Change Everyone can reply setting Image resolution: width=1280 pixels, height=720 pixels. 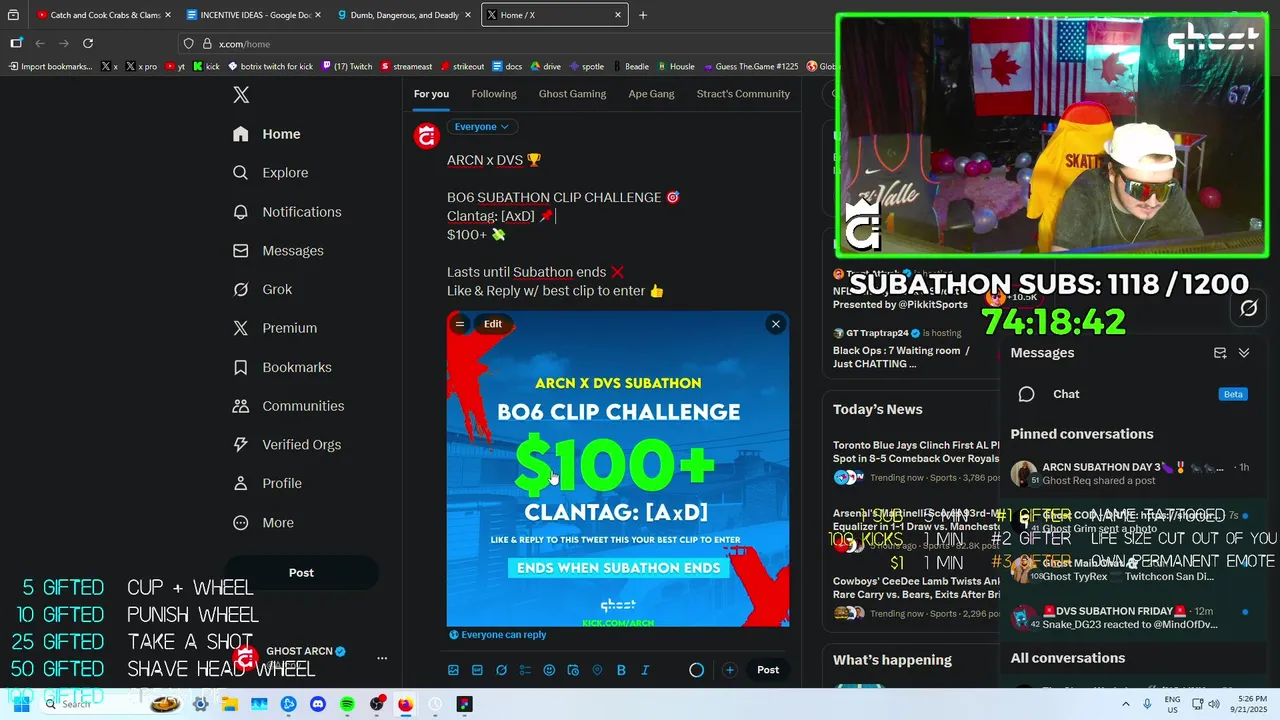(497, 634)
